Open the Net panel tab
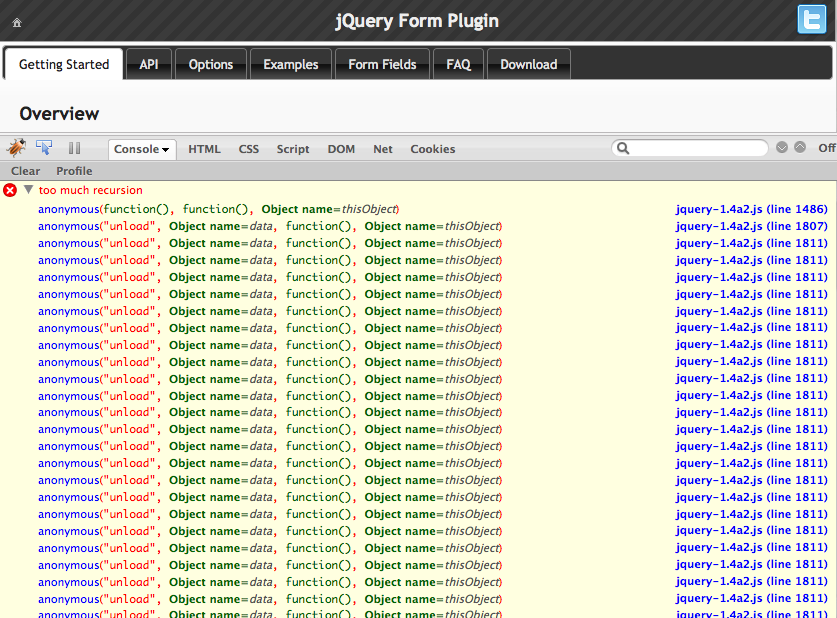837x618 pixels. click(x=382, y=149)
